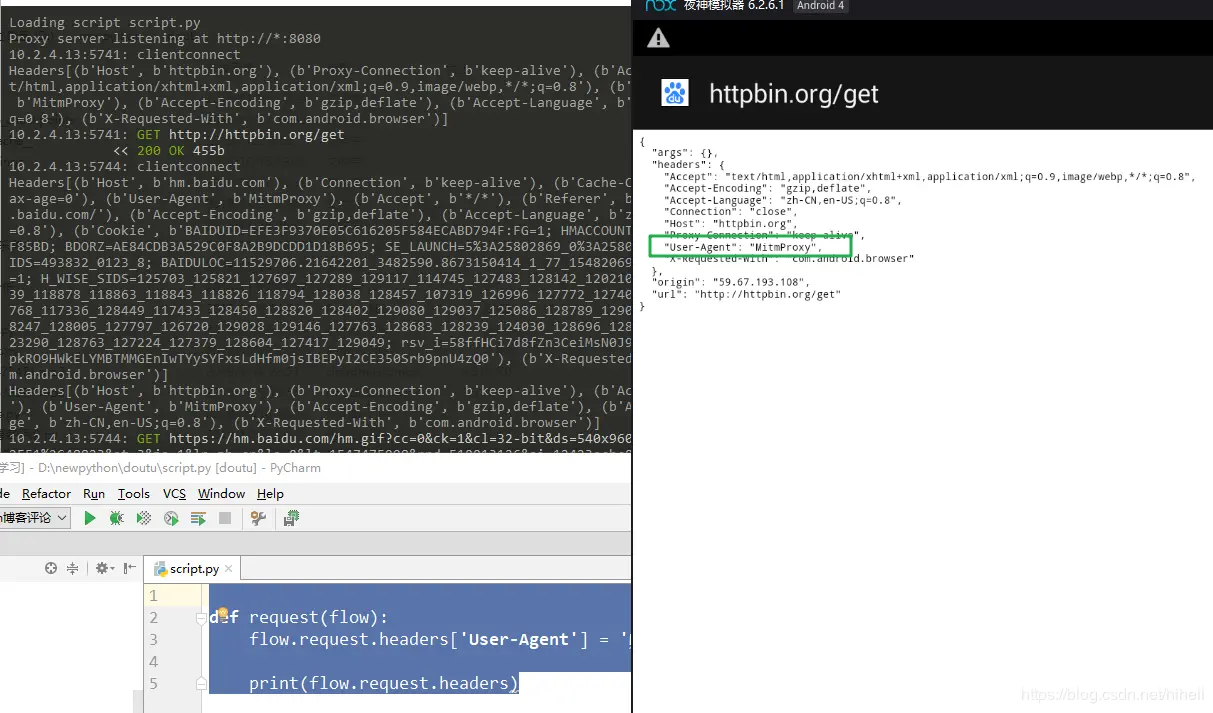Click the httpbin.org/get address bar
Screen dimensions: 1213x713
pos(793,94)
